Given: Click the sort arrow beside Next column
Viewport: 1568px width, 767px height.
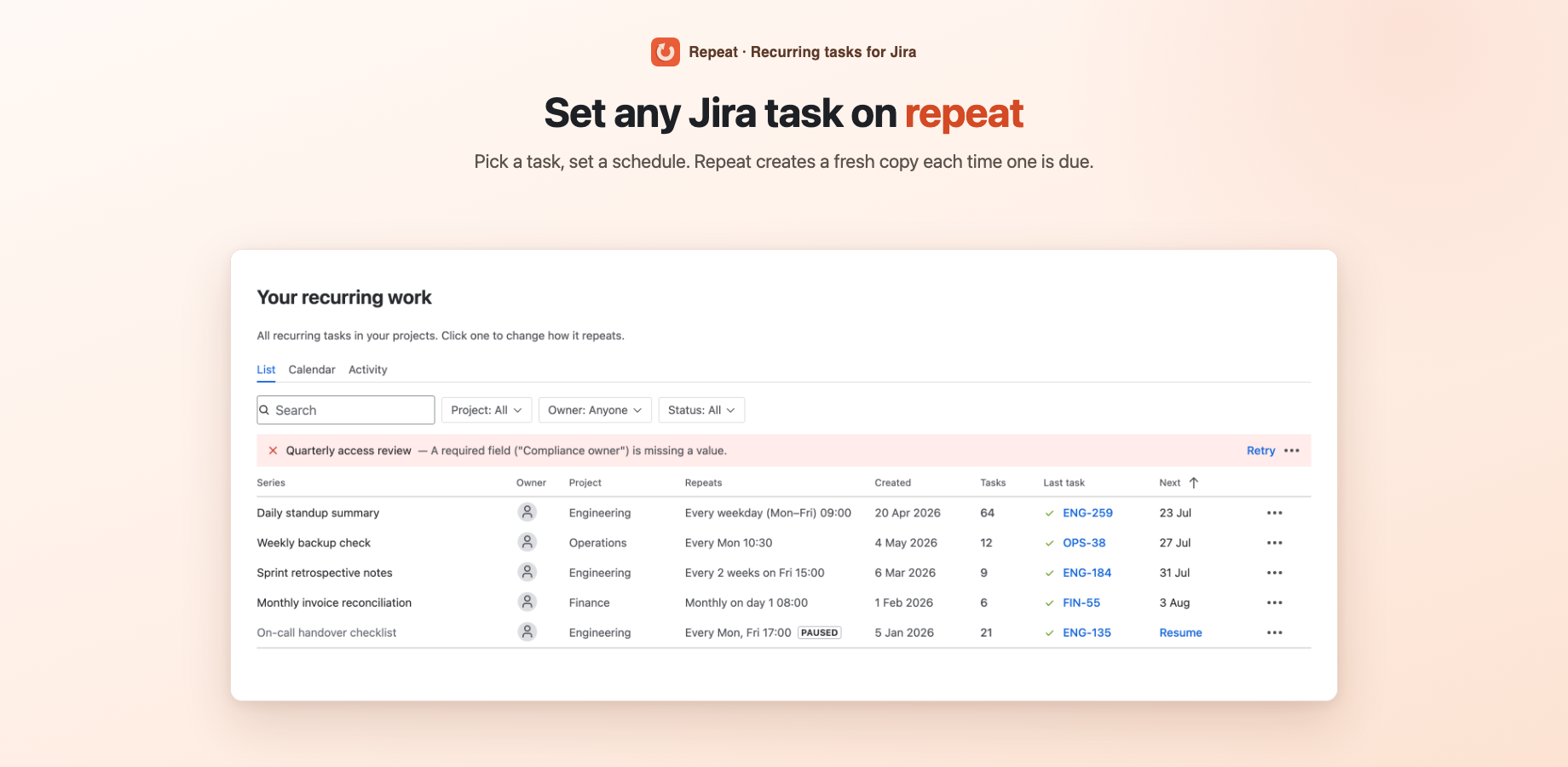Looking at the screenshot, I should coord(1194,482).
